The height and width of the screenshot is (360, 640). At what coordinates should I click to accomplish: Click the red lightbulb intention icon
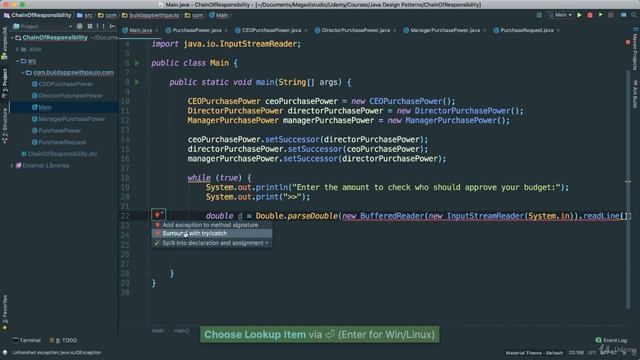pos(158,215)
